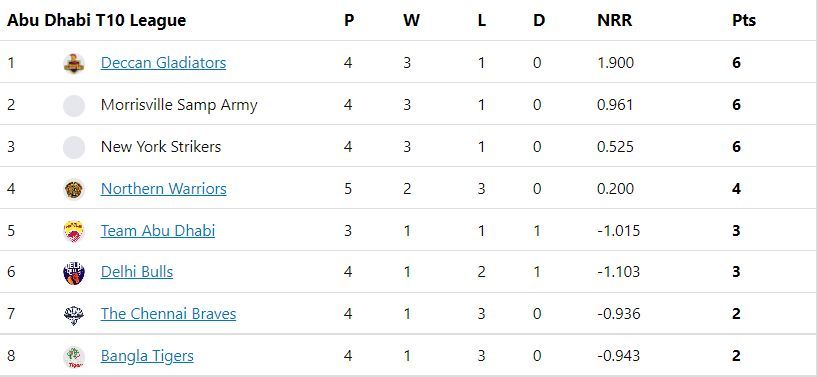Follow the Team Abu Dhabi link
The width and height of the screenshot is (817, 377).
coord(157,230)
